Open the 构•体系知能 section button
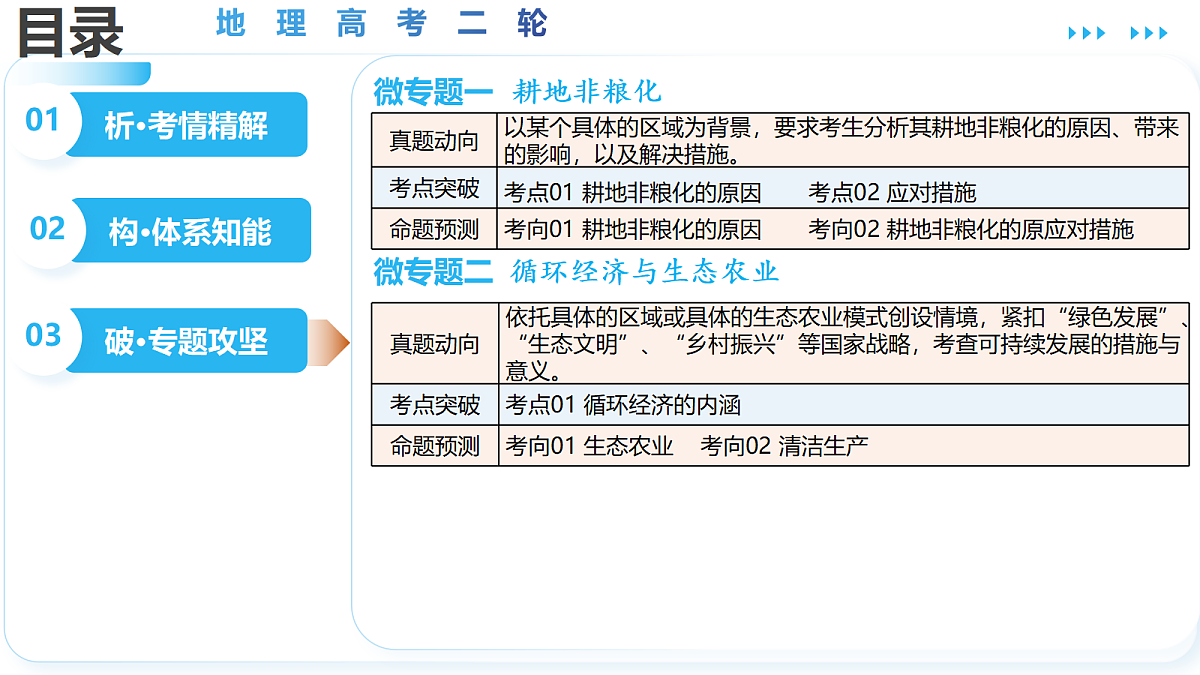Screen dimensions: 1200x675 [x=190, y=231]
